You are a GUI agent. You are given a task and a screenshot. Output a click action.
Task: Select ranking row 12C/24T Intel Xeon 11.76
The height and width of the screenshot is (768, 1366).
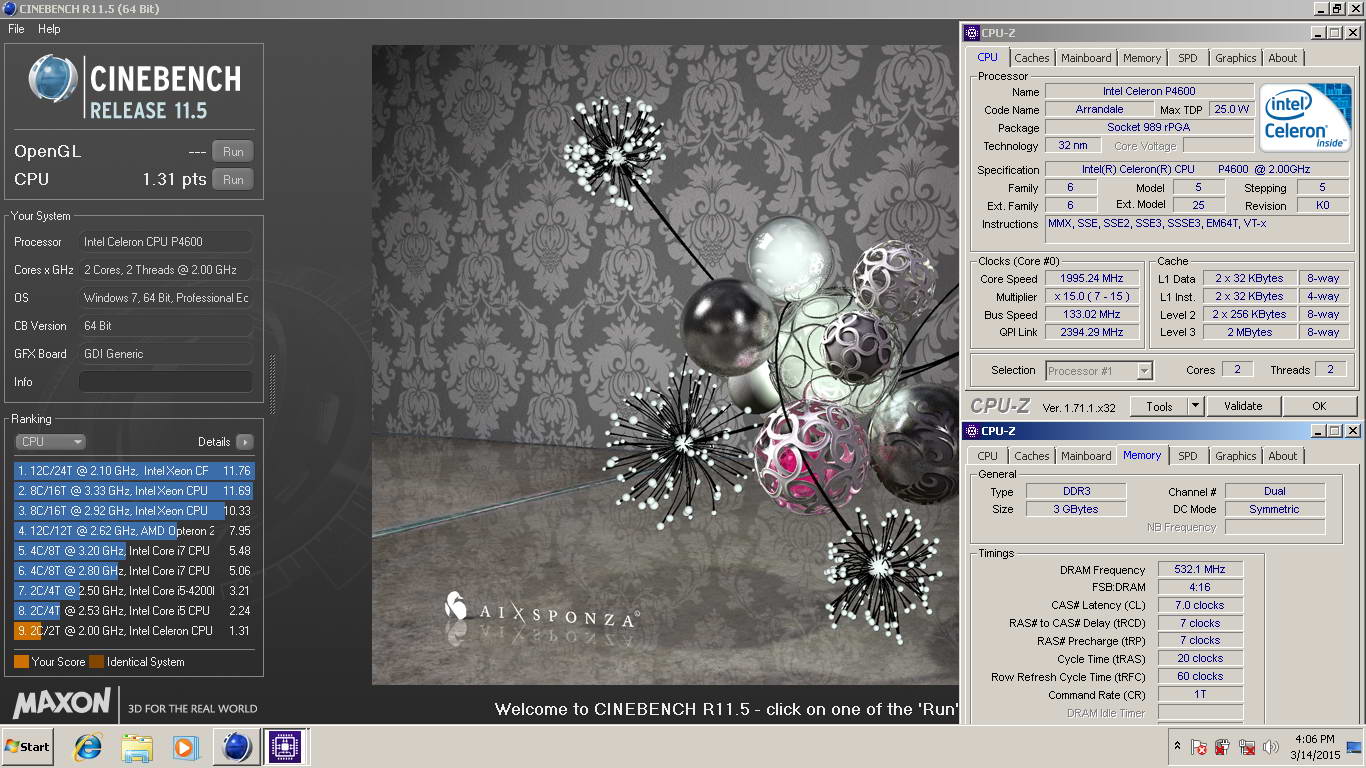pos(134,471)
